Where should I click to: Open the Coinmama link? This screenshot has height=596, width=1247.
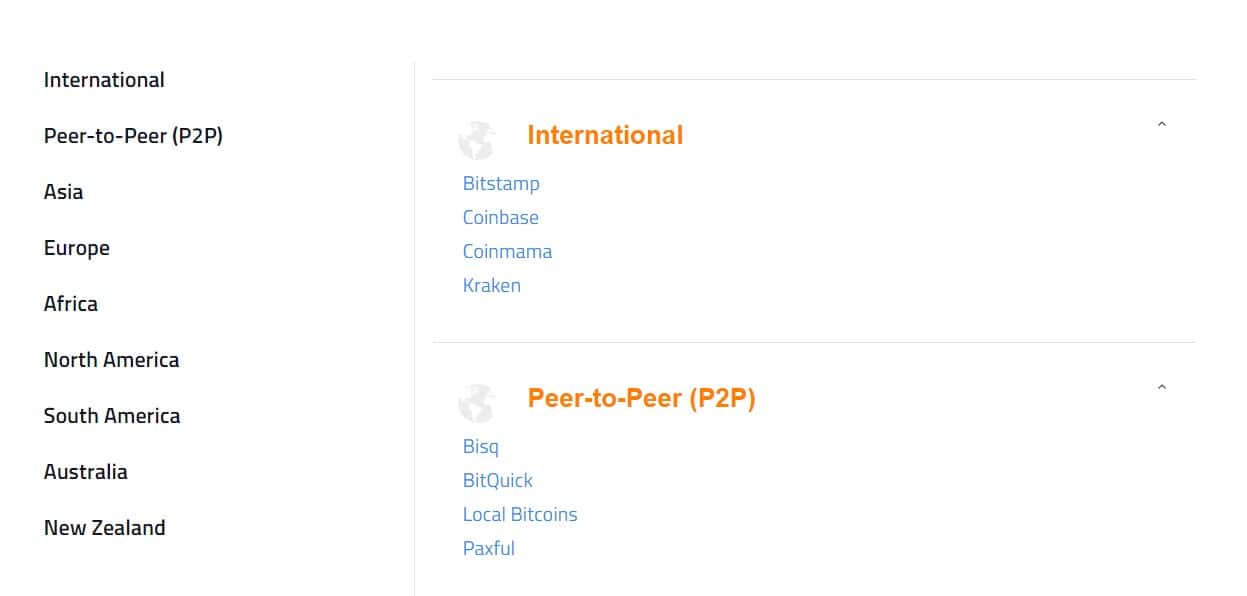tap(507, 252)
